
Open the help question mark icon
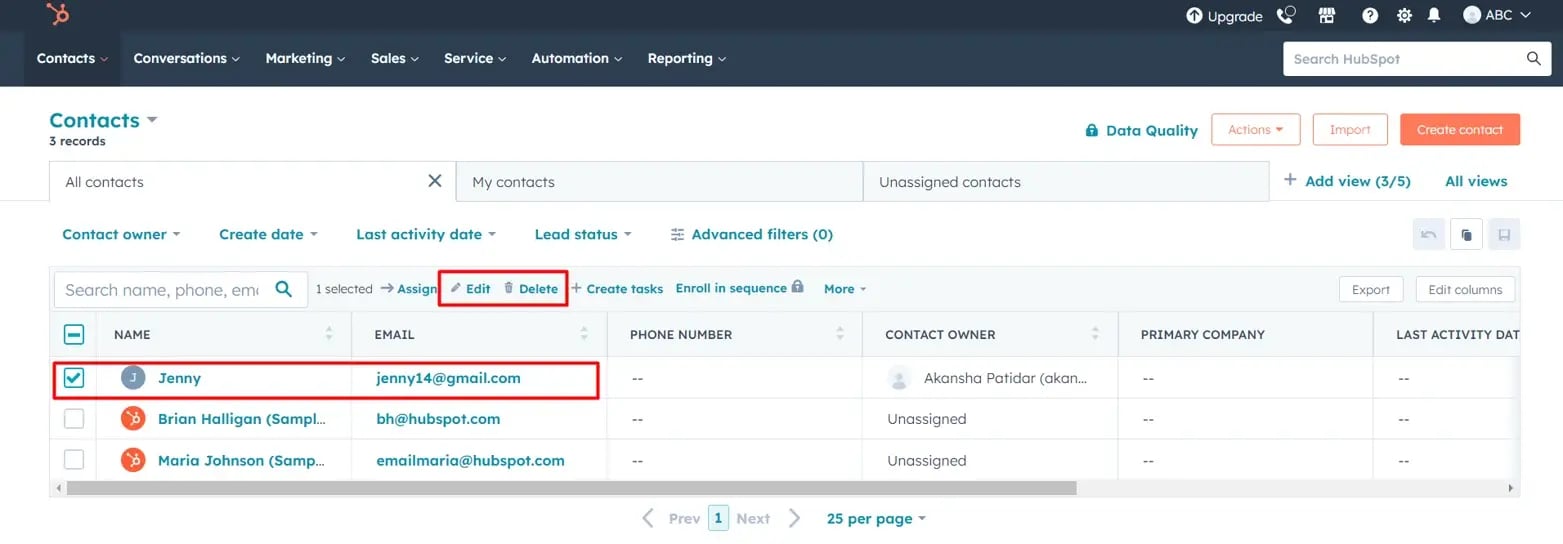pyautogui.click(x=1370, y=15)
